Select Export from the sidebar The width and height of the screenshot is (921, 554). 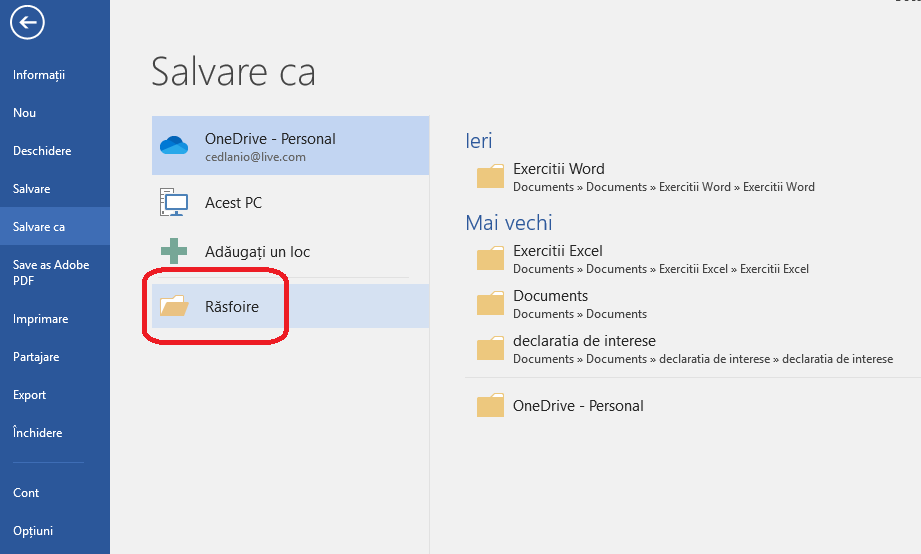[30, 395]
